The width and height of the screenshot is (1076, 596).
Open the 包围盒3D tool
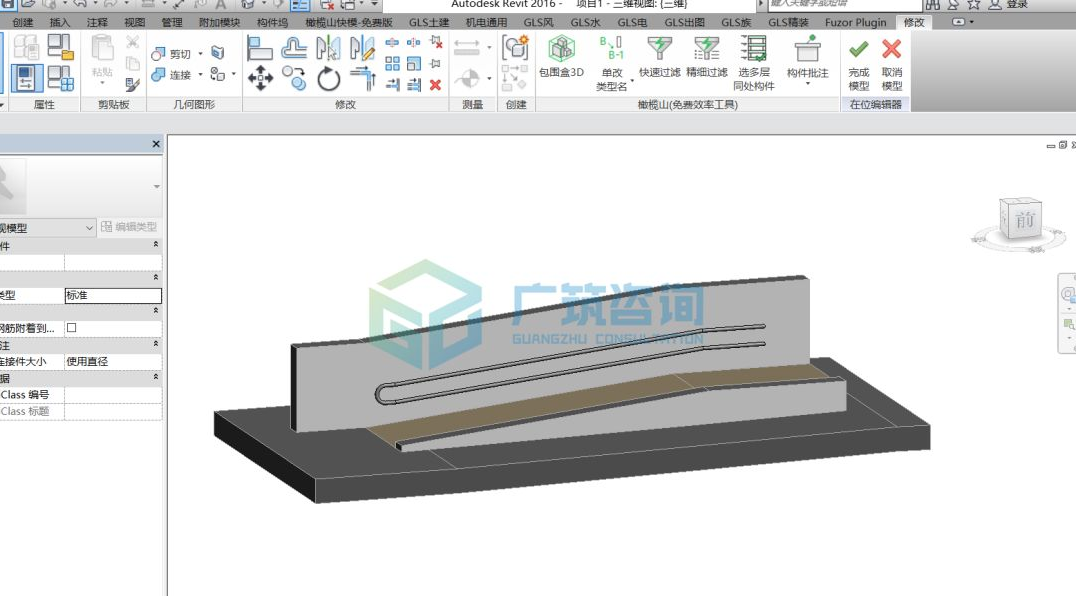pyautogui.click(x=561, y=57)
